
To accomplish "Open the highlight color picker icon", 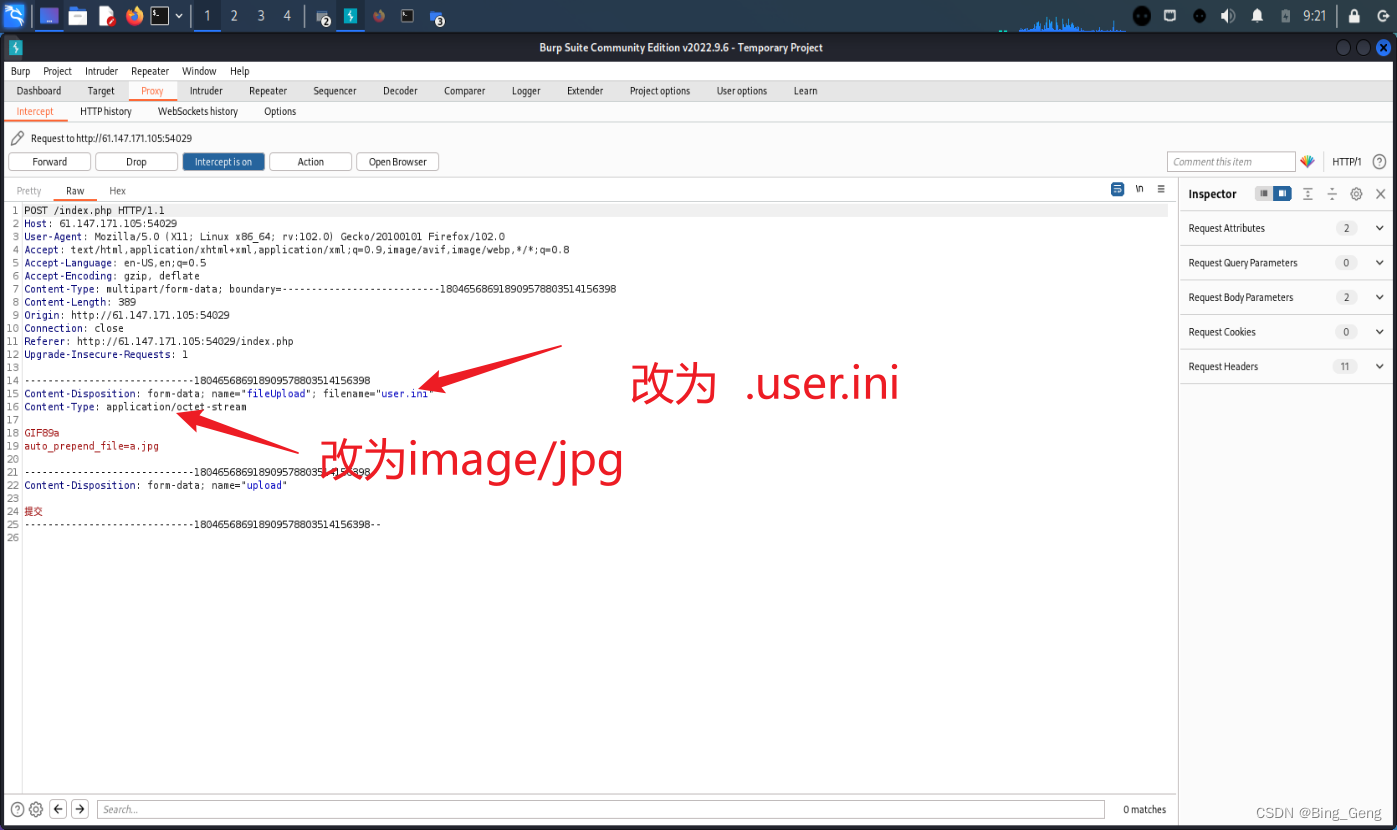I will pyautogui.click(x=1307, y=162).
